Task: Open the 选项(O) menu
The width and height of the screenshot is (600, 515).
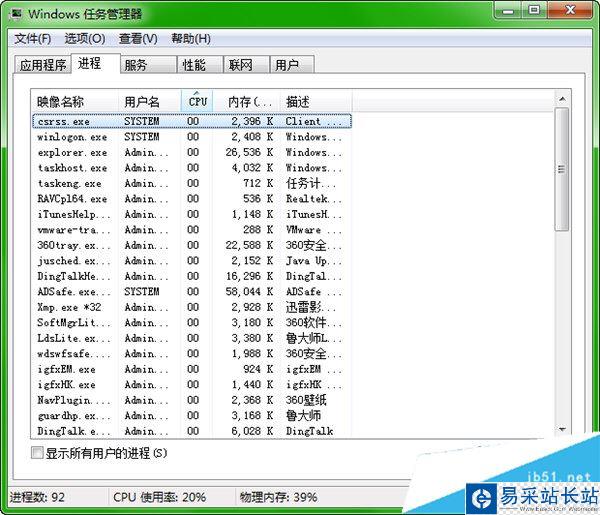Action: [85, 39]
